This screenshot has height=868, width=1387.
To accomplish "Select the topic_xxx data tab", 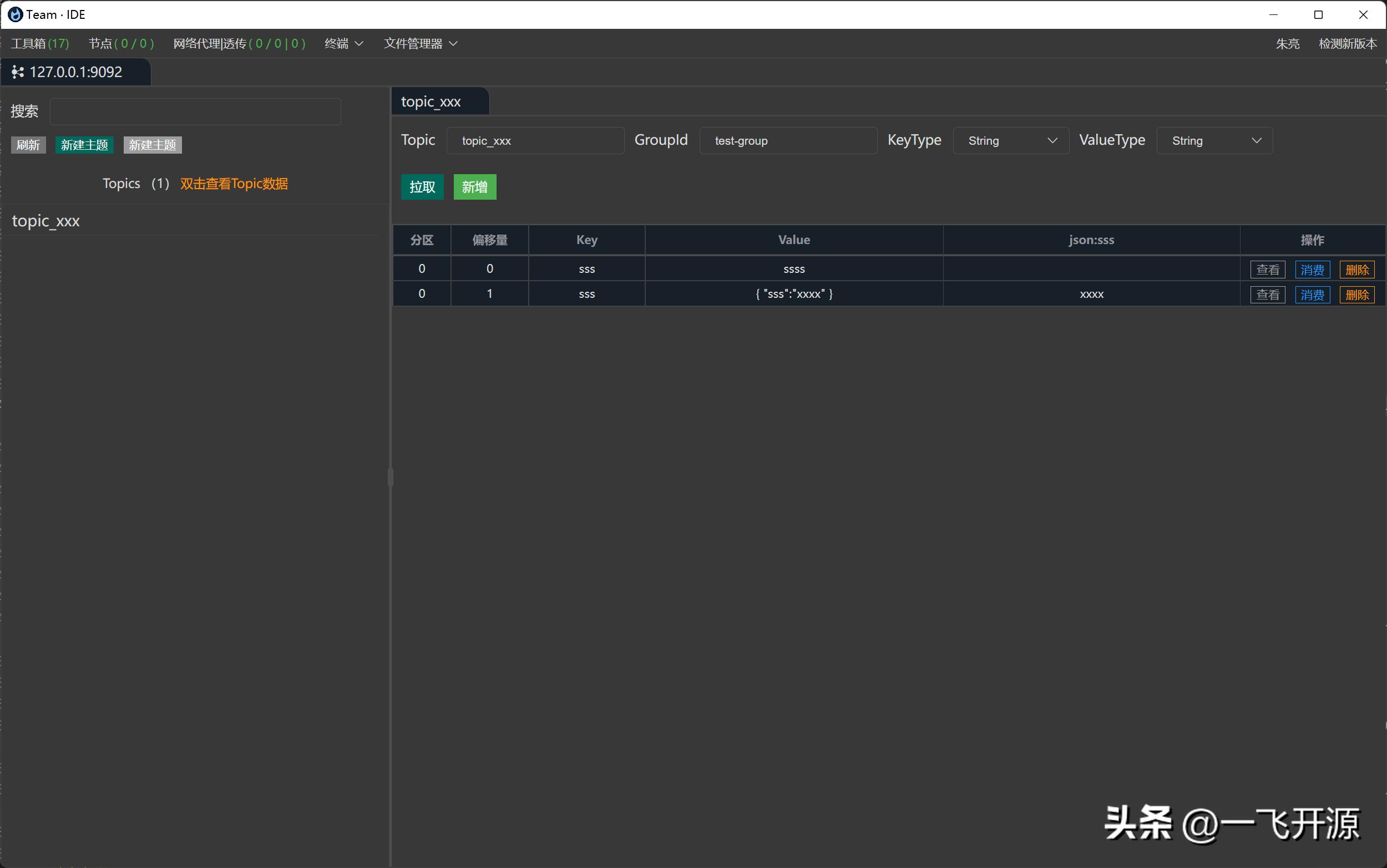I will [431, 102].
